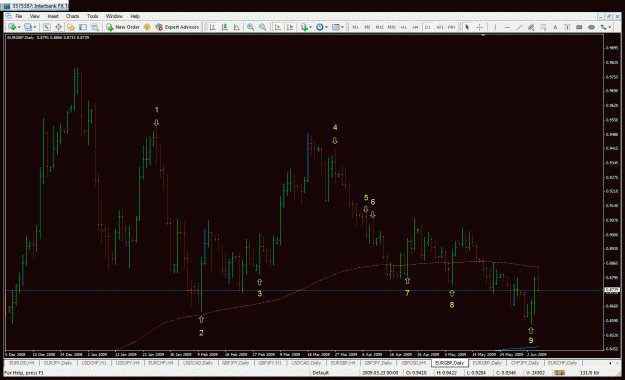Switch to EURJPY,Daily chart tab

(x=58, y=363)
